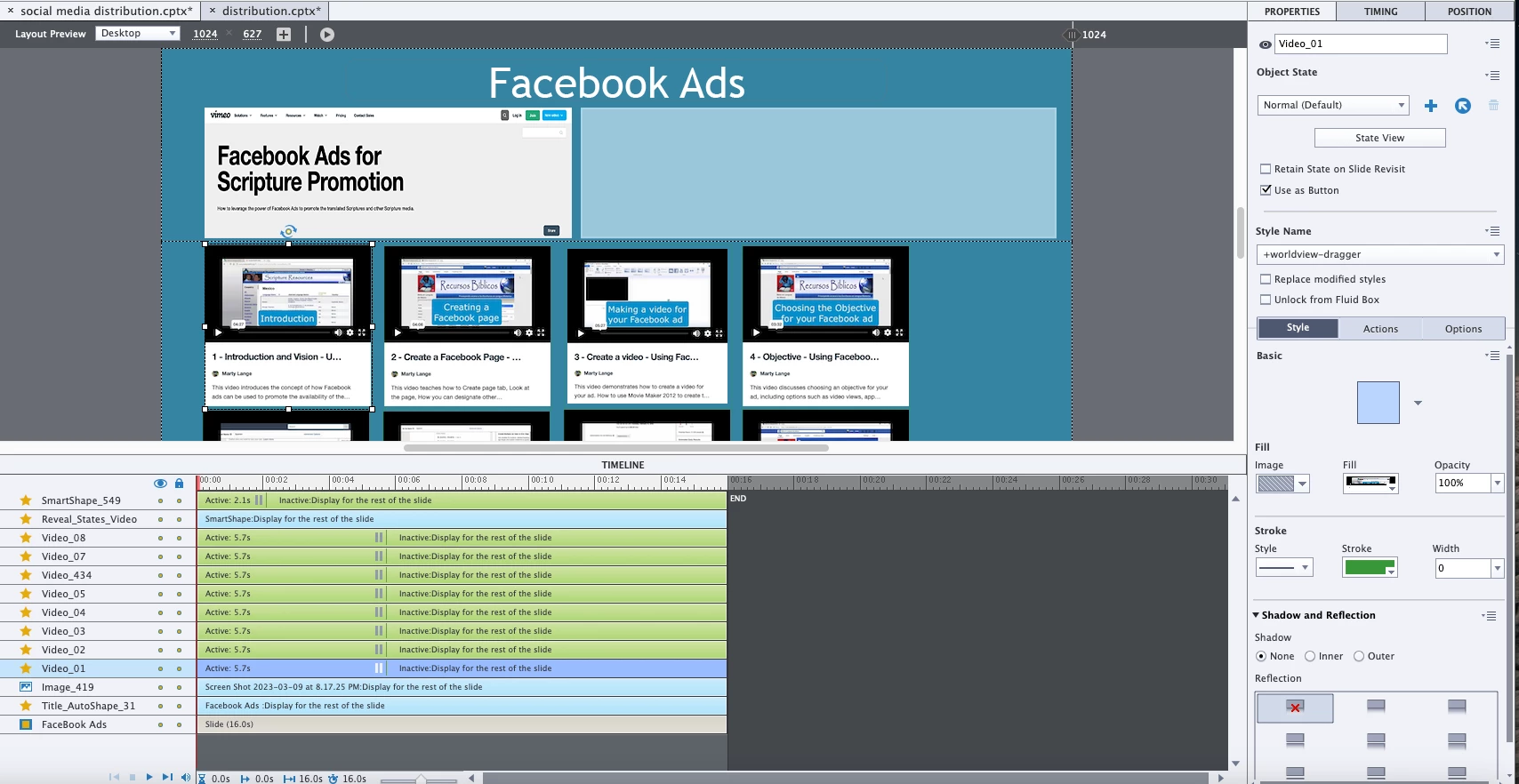Image resolution: width=1519 pixels, height=784 pixels.
Task: Switch to the POSITION tab
Action: coord(1469,12)
